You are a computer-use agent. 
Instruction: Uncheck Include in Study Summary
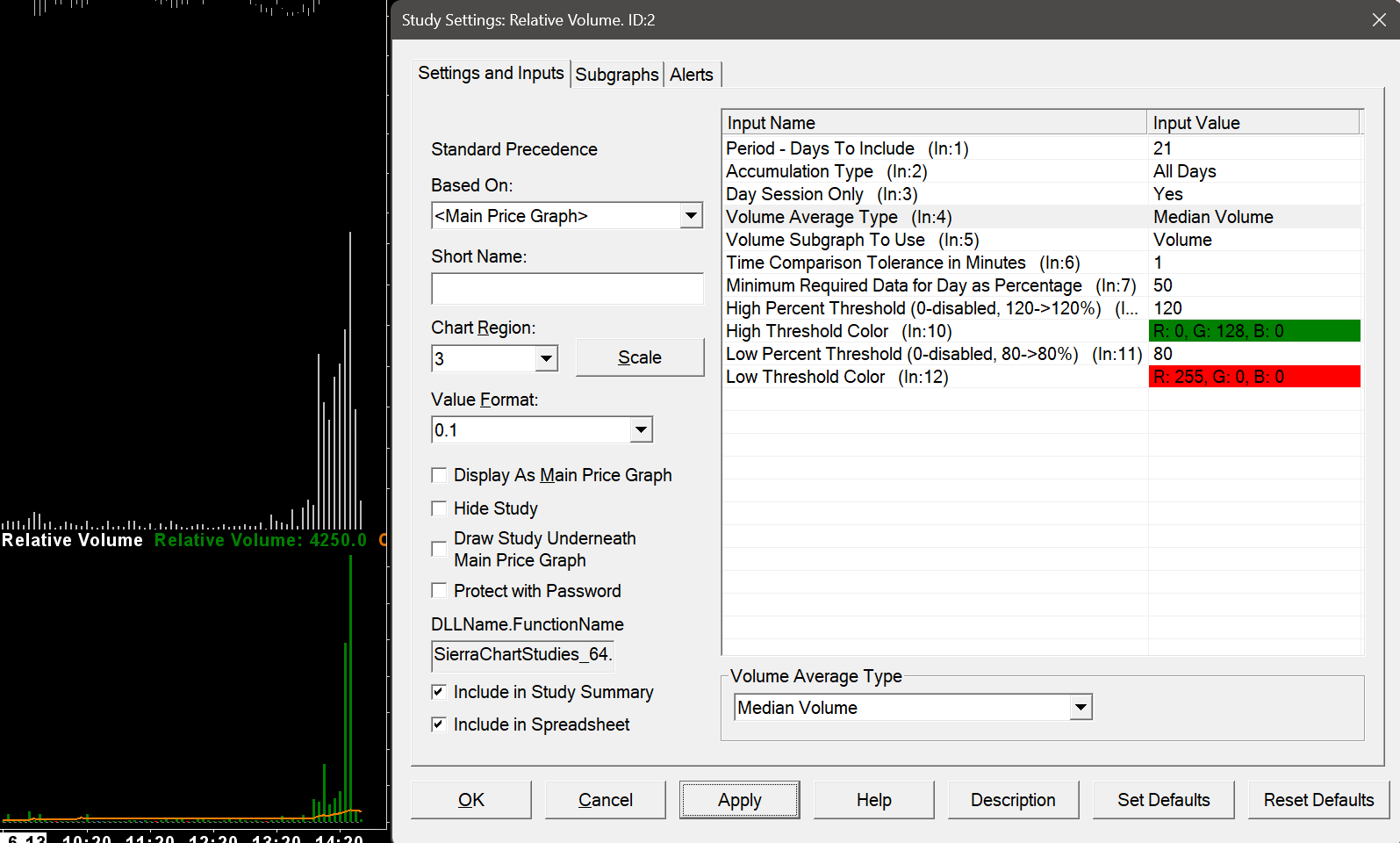pos(439,692)
